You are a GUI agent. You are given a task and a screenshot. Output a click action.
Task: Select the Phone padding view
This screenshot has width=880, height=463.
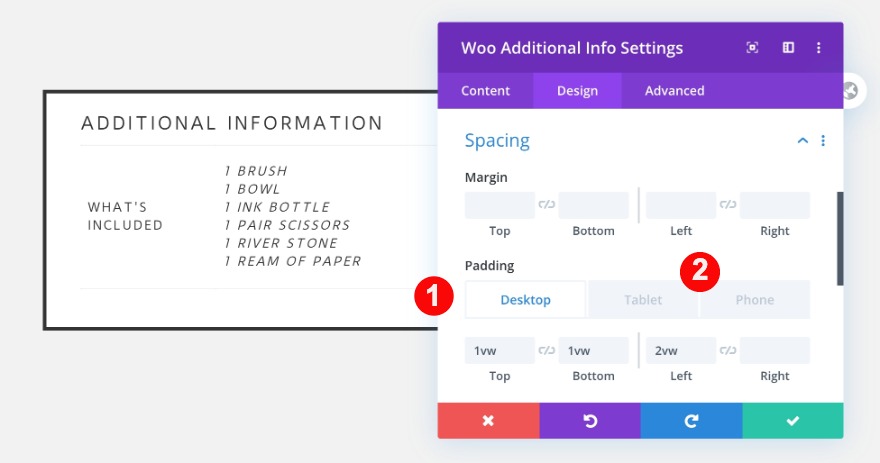[x=754, y=300]
